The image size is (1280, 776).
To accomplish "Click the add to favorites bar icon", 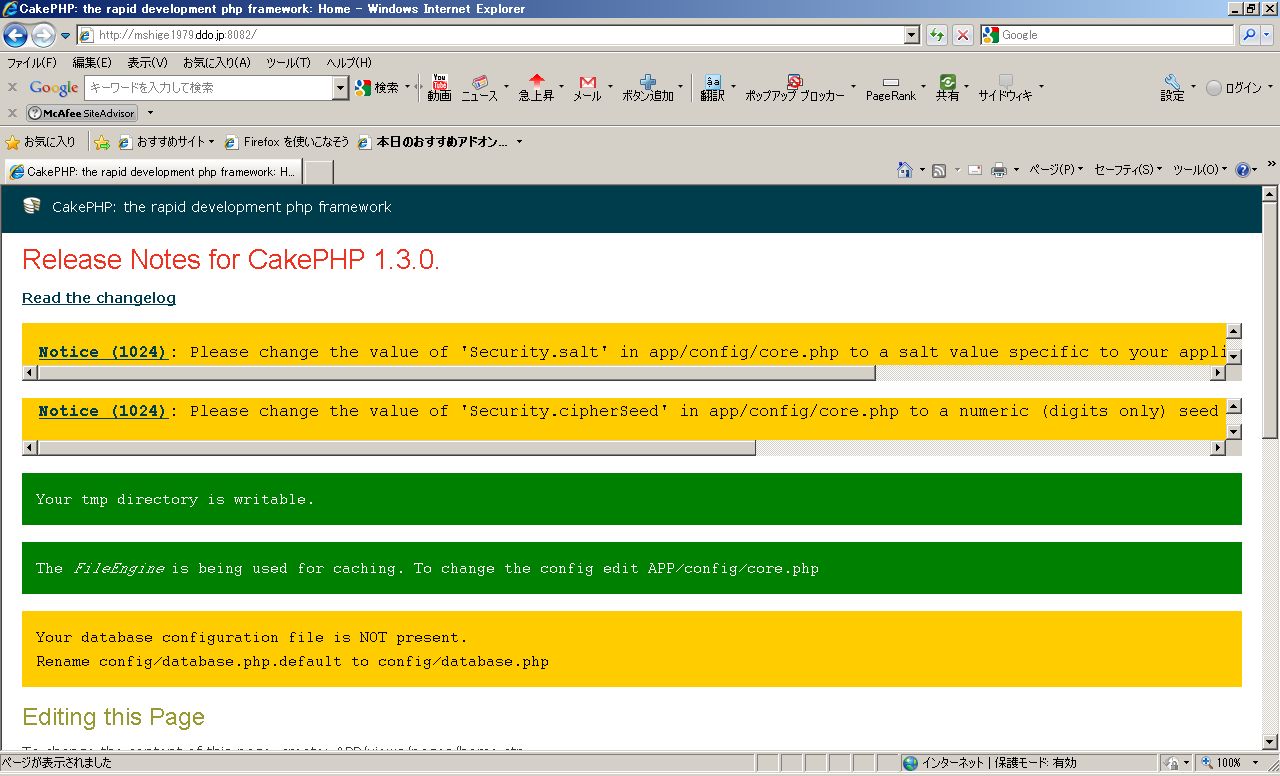I will point(101,142).
